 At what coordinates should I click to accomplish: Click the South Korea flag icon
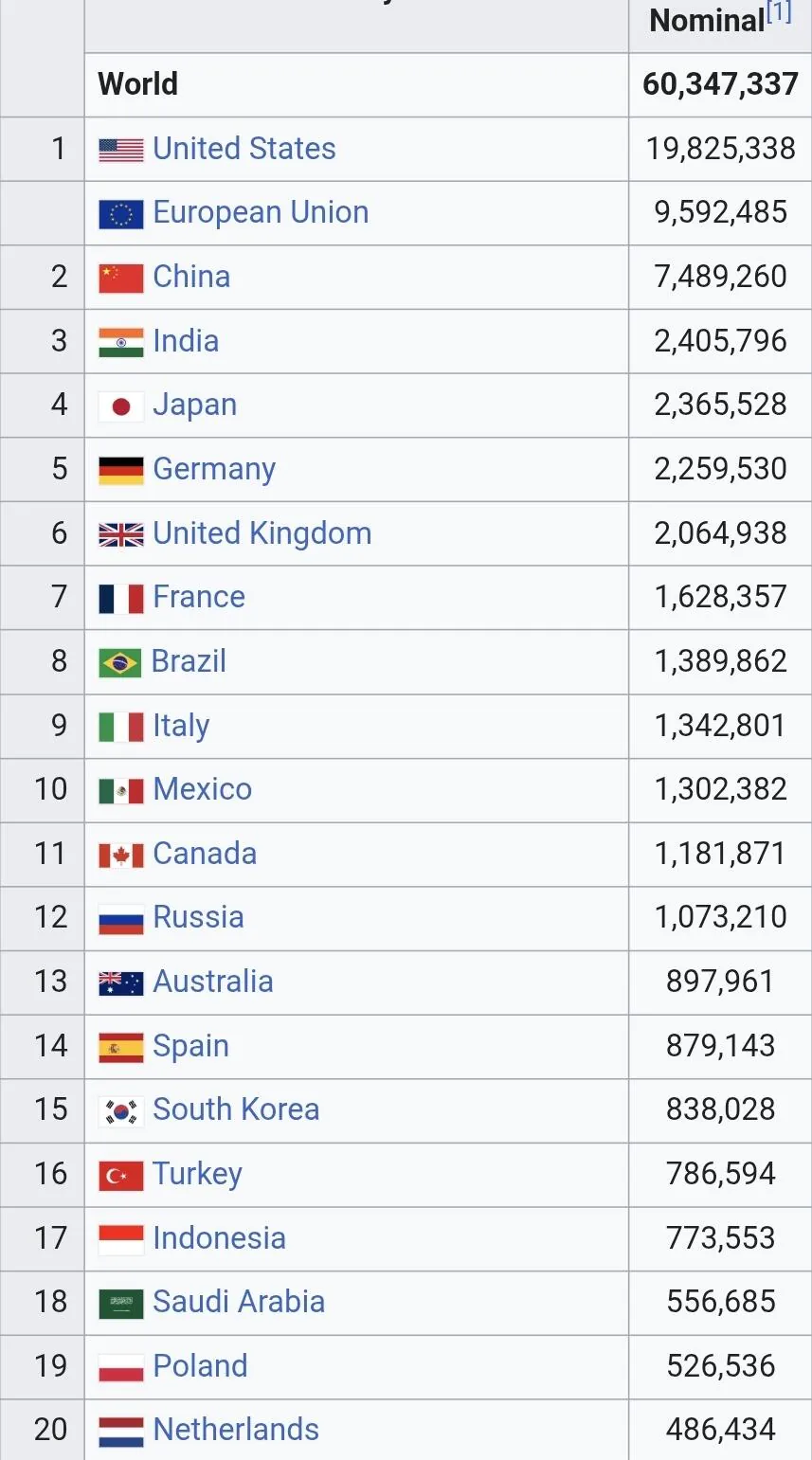tap(121, 1110)
